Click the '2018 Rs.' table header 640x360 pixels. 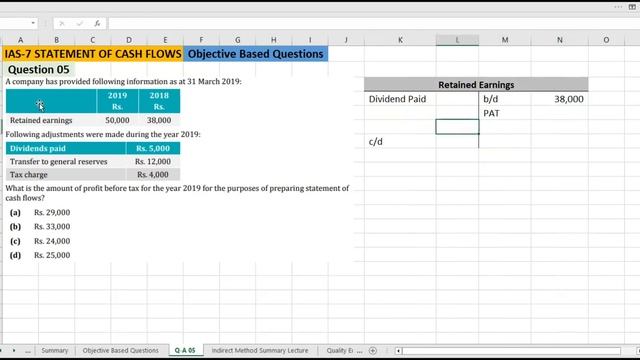(159, 101)
